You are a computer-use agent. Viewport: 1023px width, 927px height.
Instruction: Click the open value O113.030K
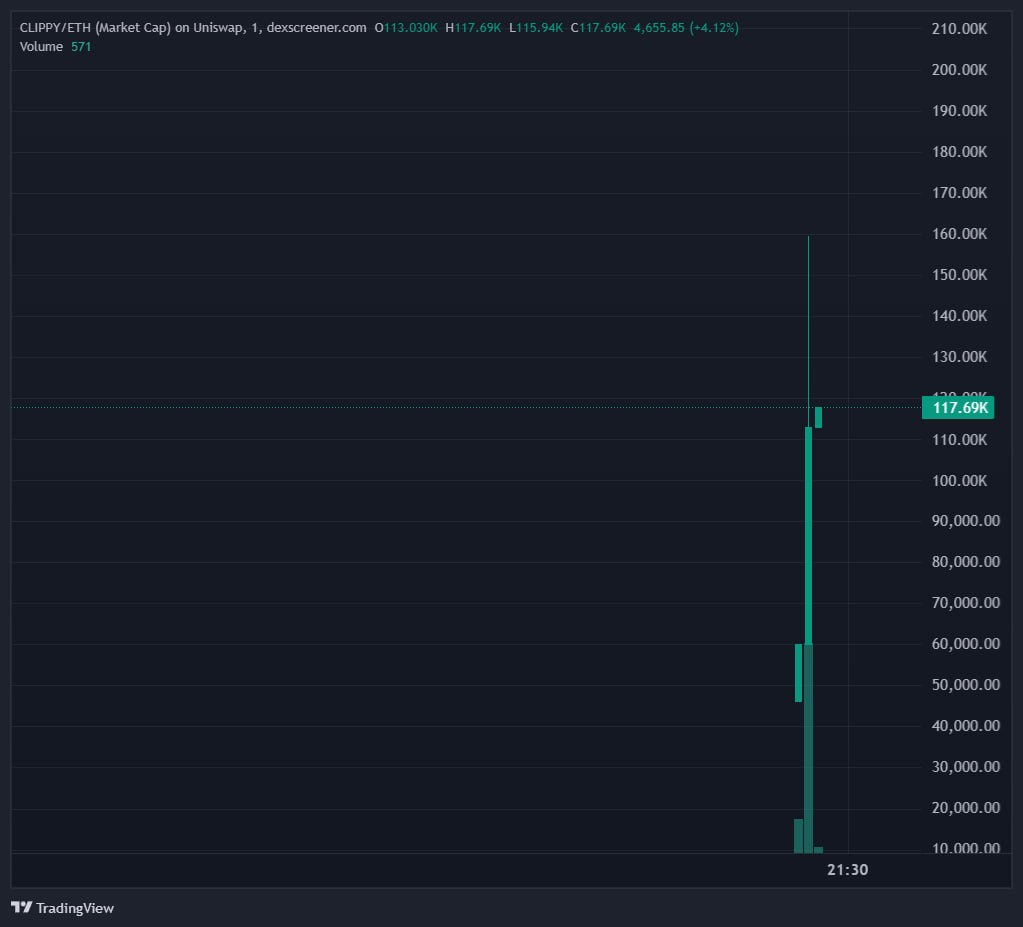click(x=406, y=27)
